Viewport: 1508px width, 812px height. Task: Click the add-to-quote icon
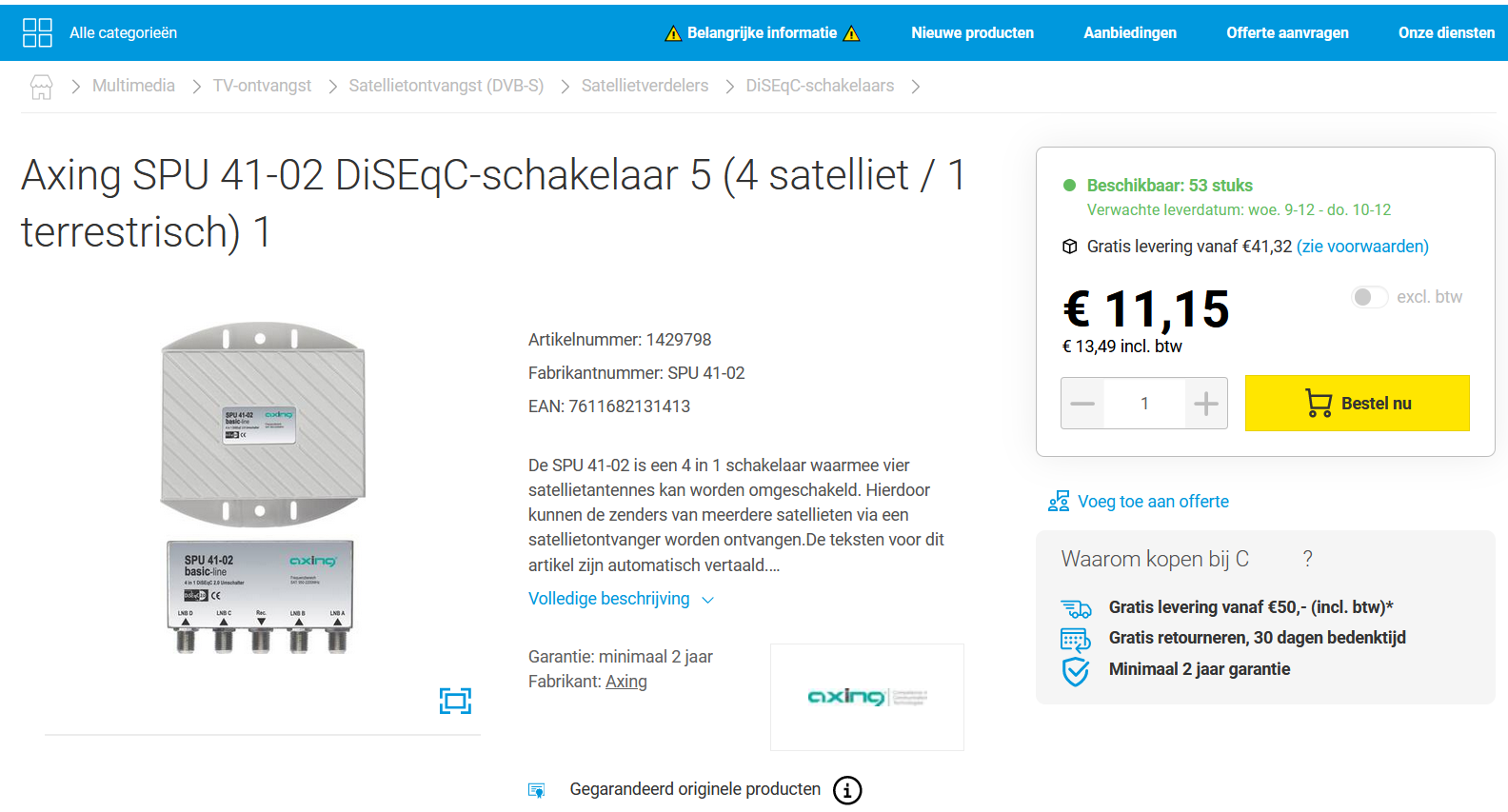click(1059, 502)
